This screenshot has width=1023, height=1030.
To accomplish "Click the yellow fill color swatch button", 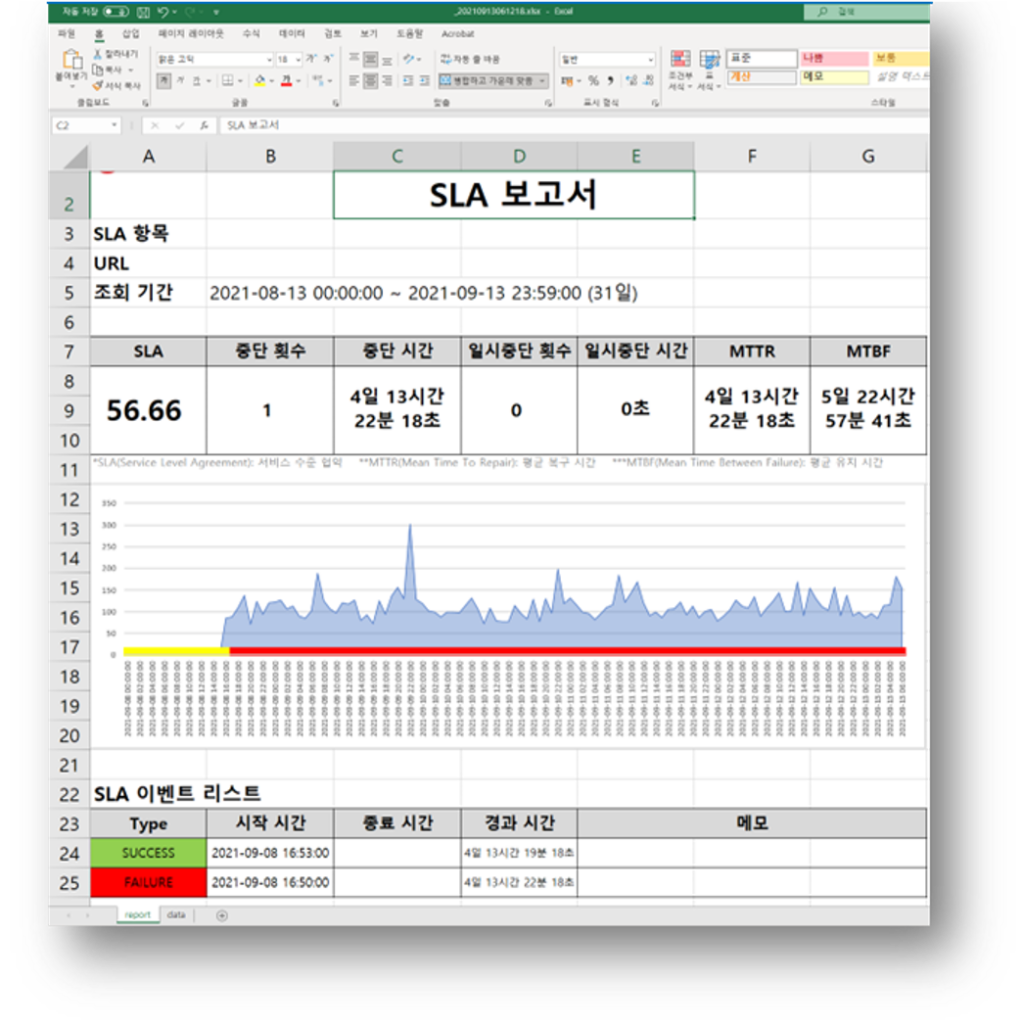I will pyautogui.click(x=260, y=81).
